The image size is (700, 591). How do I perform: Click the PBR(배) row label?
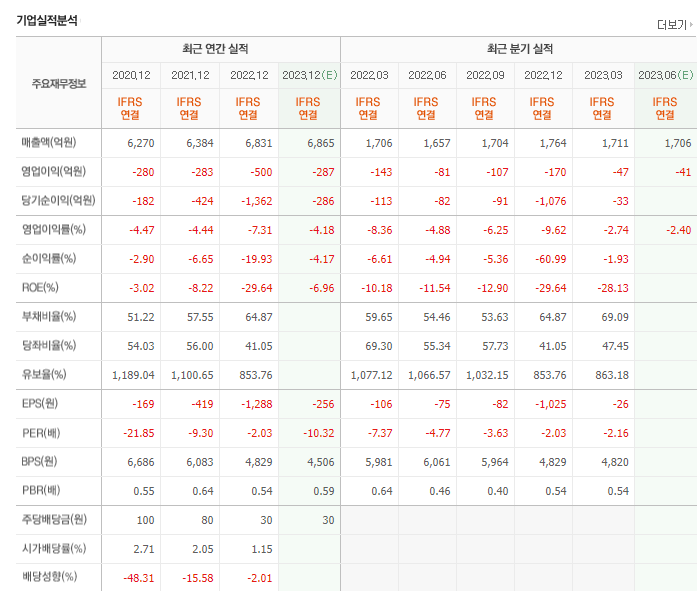tap(41, 491)
